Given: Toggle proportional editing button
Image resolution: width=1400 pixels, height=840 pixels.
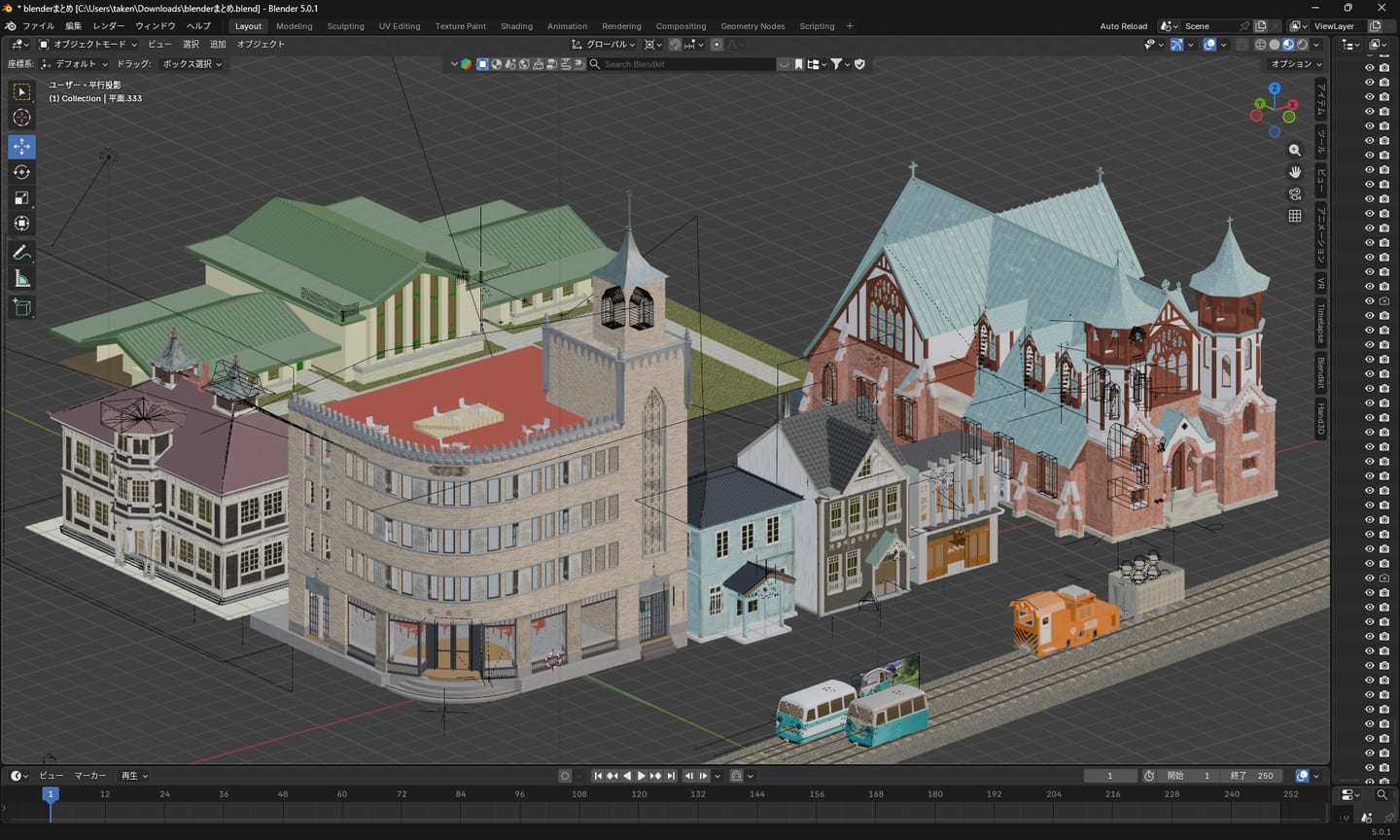Looking at the screenshot, I should click(717, 45).
